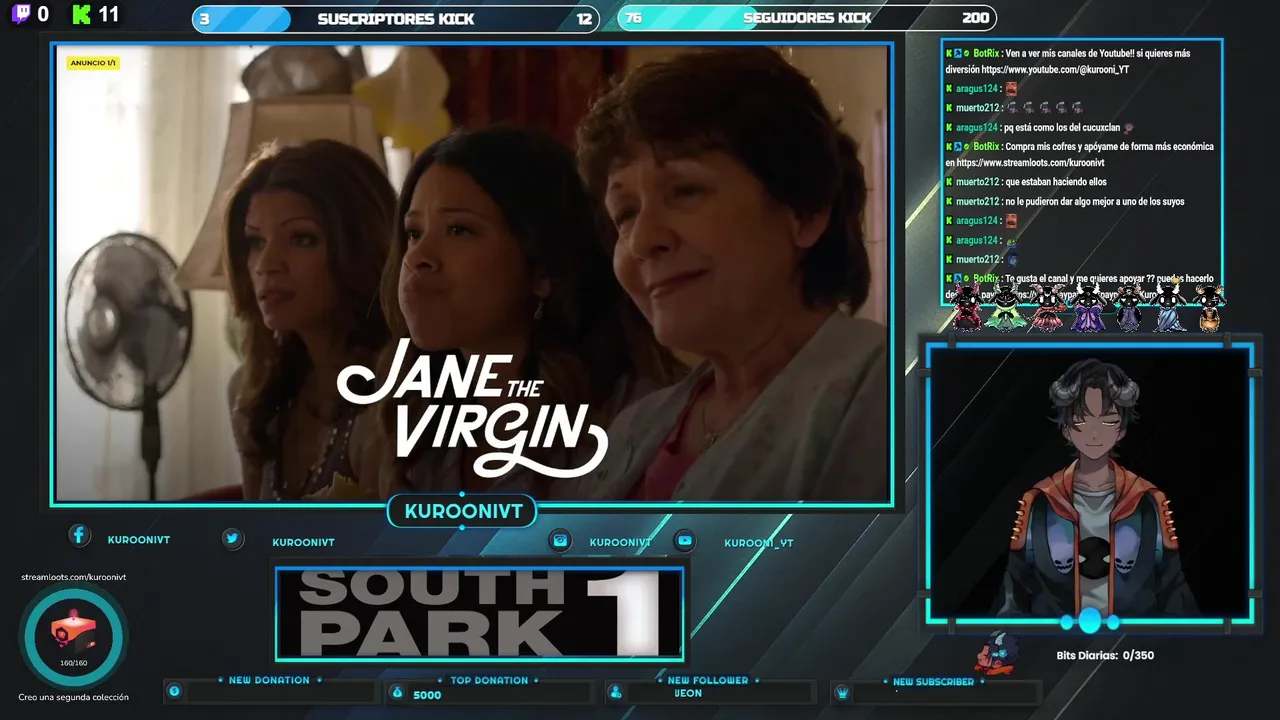Open the Twitter bird icon
1280x720 pixels.
[232, 538]
